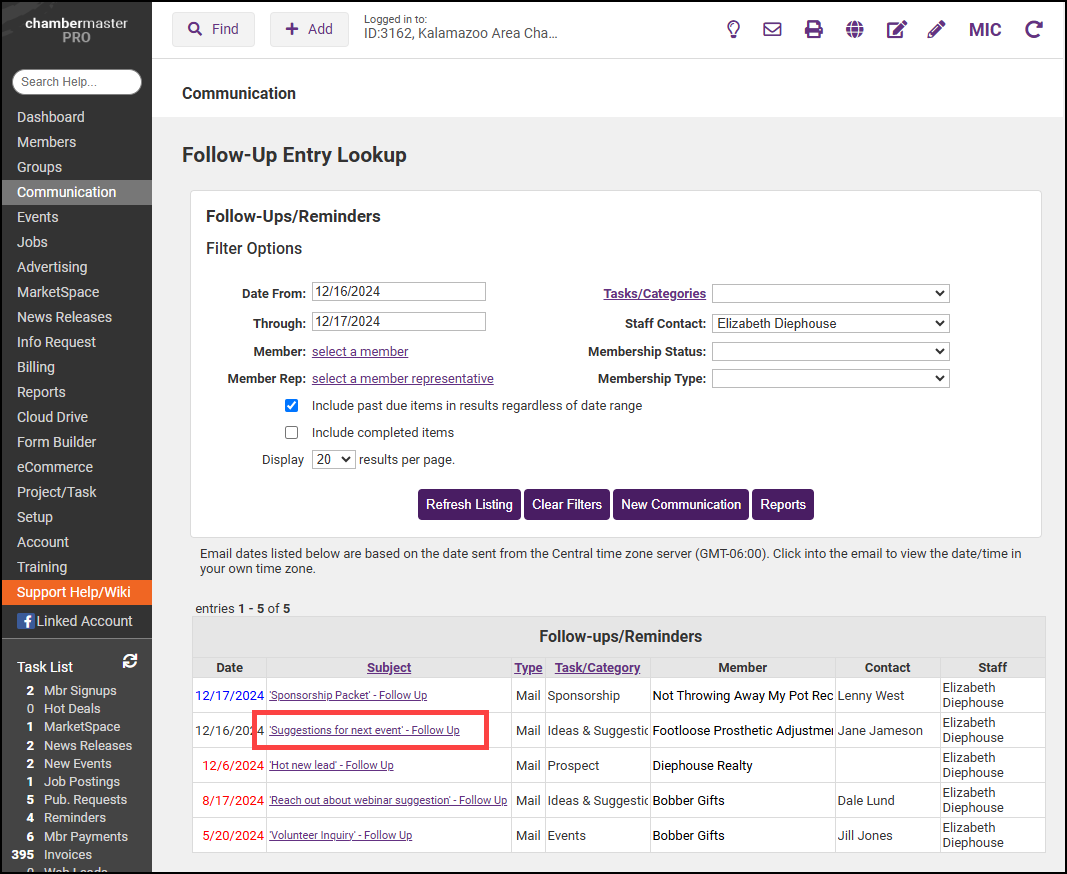Viewport: 1067px width, 874px height.
Task: Click the Date From input field
Action: [x=398, y=292]
